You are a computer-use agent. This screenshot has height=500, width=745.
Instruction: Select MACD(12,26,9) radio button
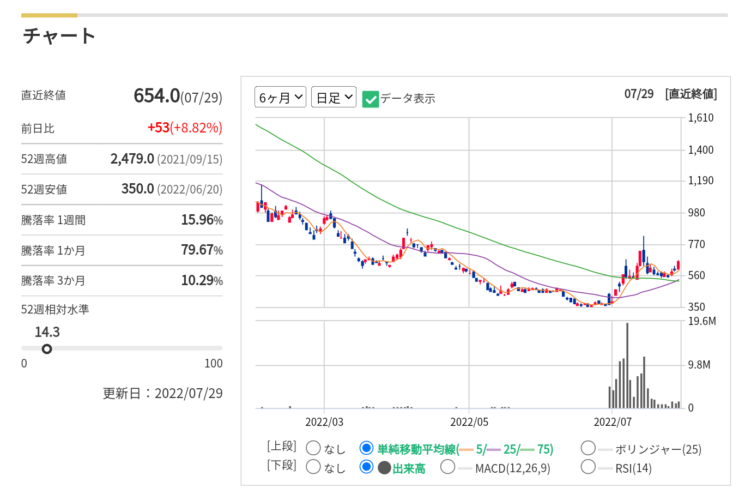[x=448, y=467]
